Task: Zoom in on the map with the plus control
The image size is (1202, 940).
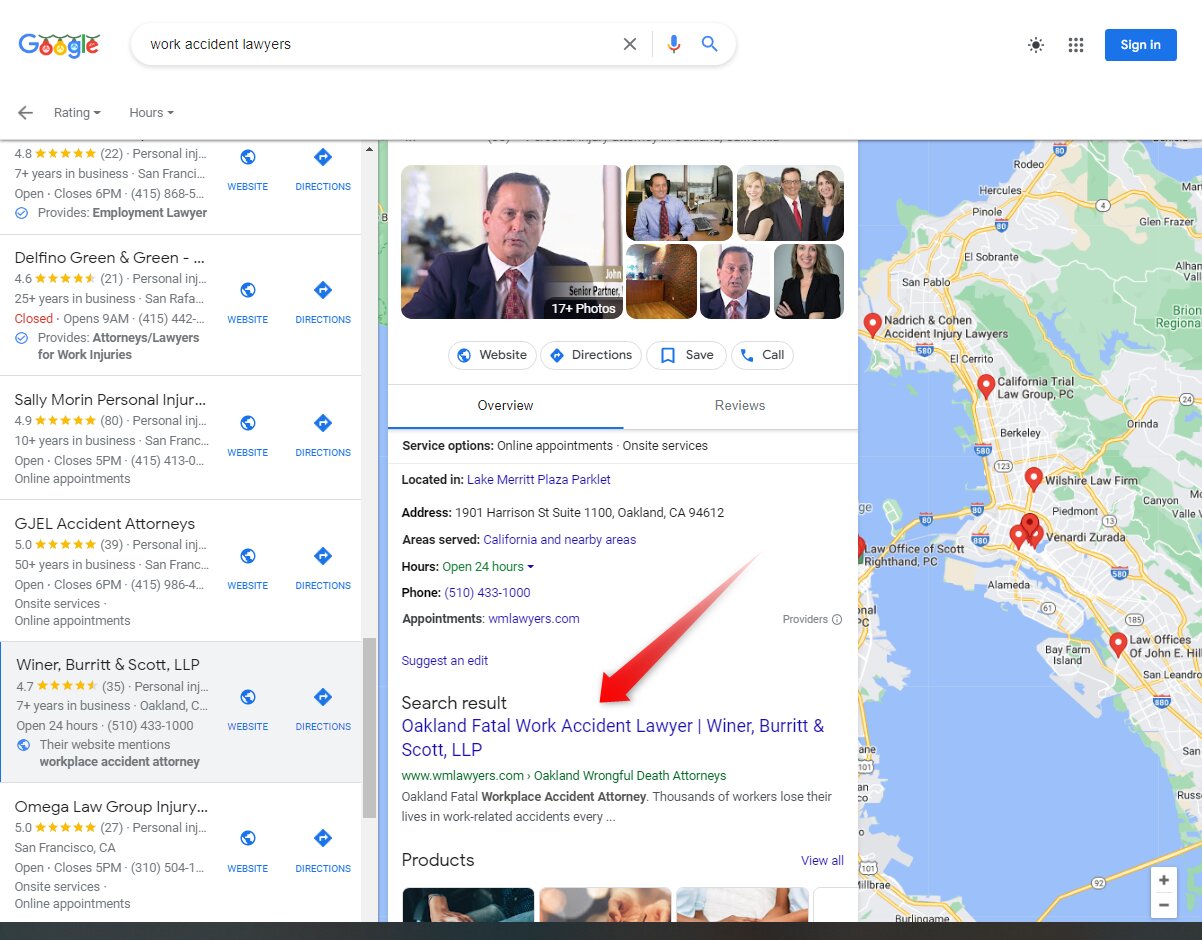Action: coord(1164,881)
